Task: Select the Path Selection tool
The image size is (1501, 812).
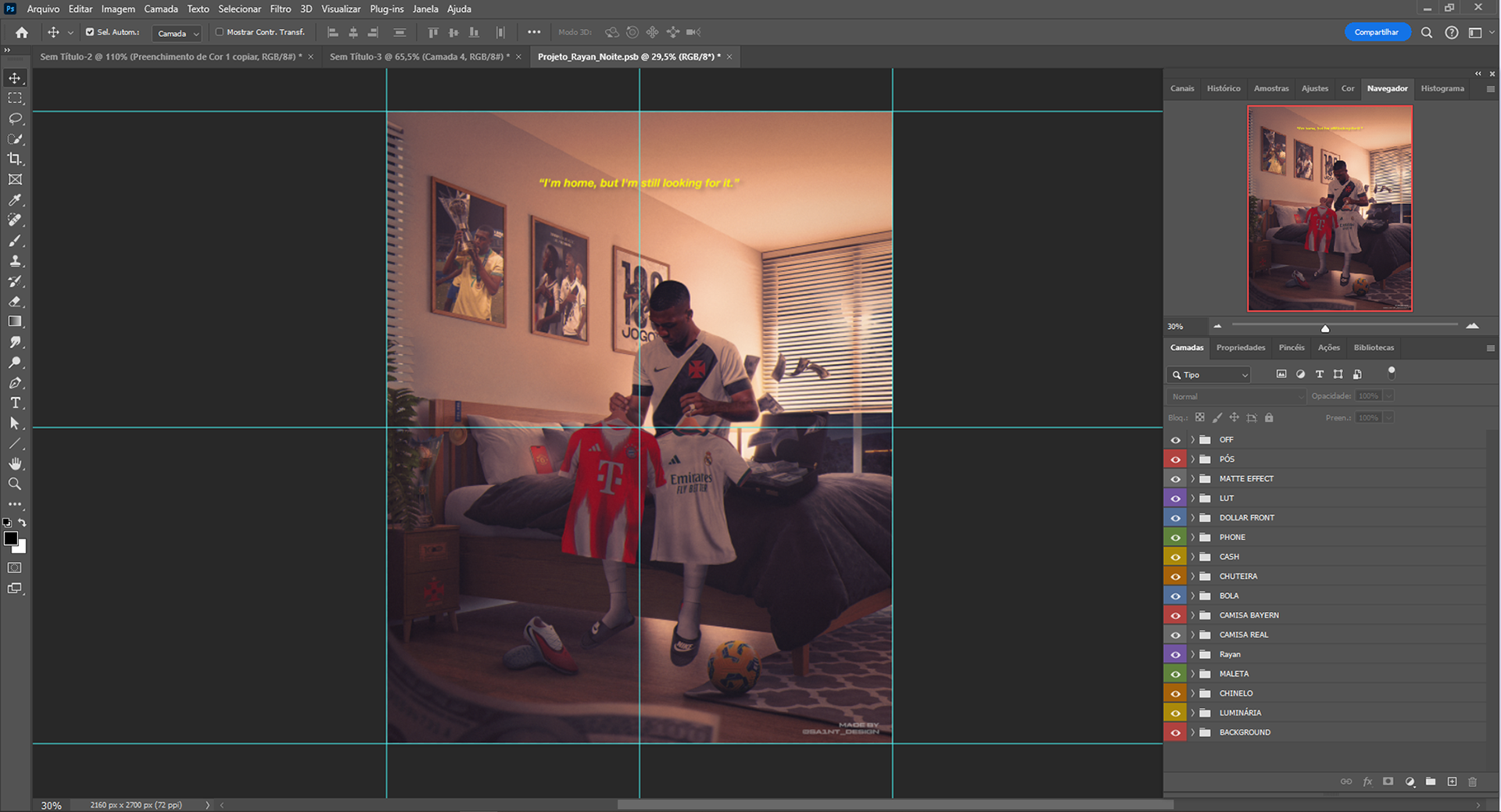Action: [15, 424]
